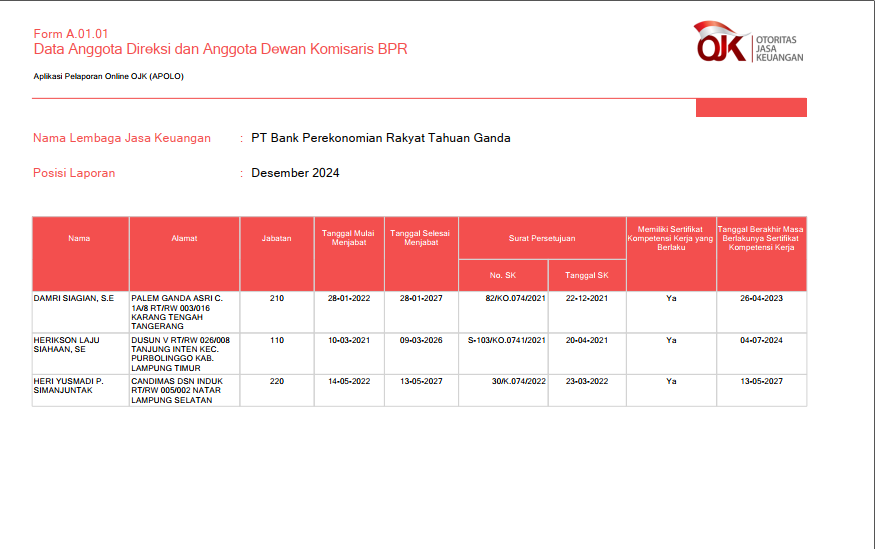The image size is (875, 549).
Task: Select the No. SK sub-header
Action: 502,275
